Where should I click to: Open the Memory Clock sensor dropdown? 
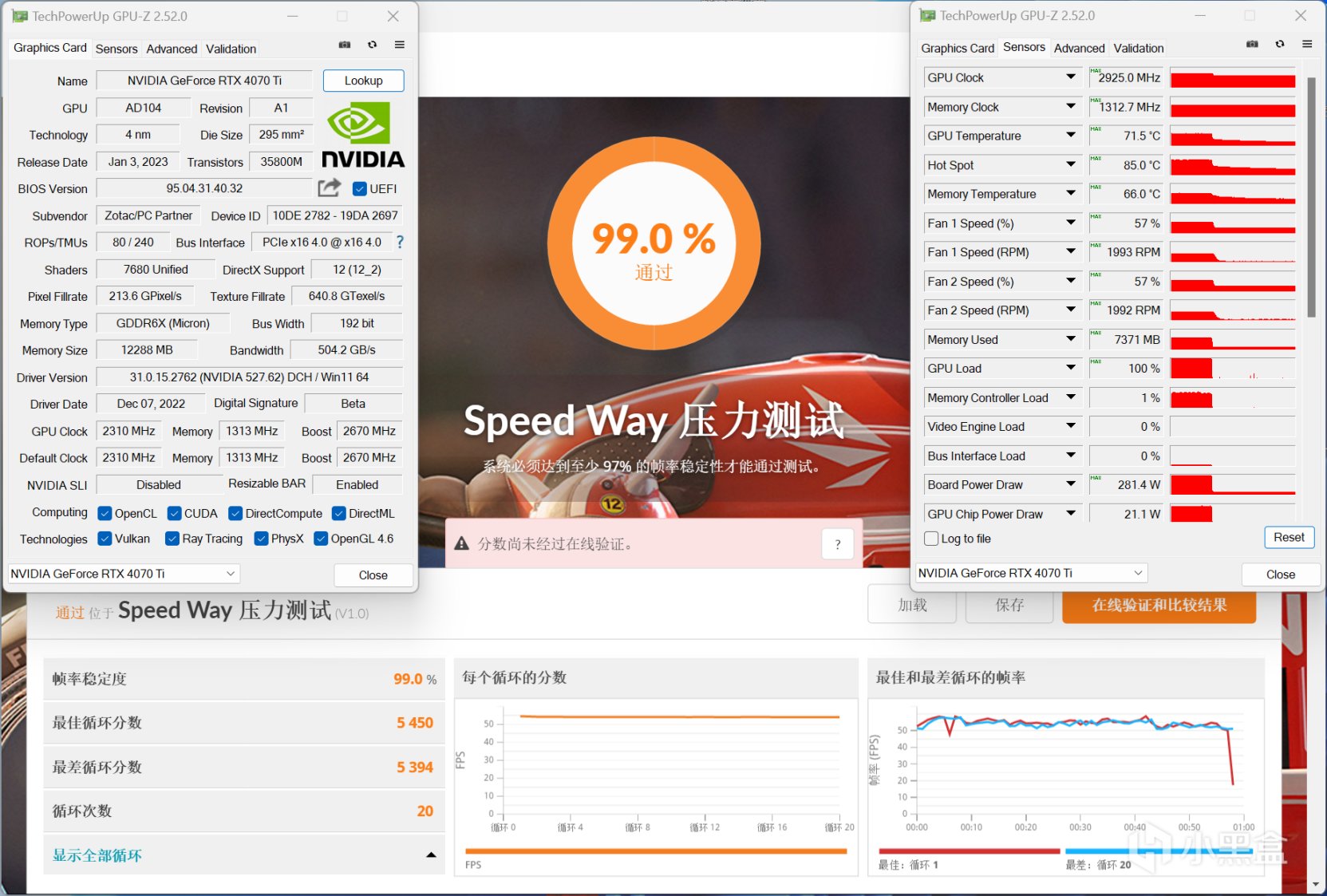click(x=1071, y=106)
